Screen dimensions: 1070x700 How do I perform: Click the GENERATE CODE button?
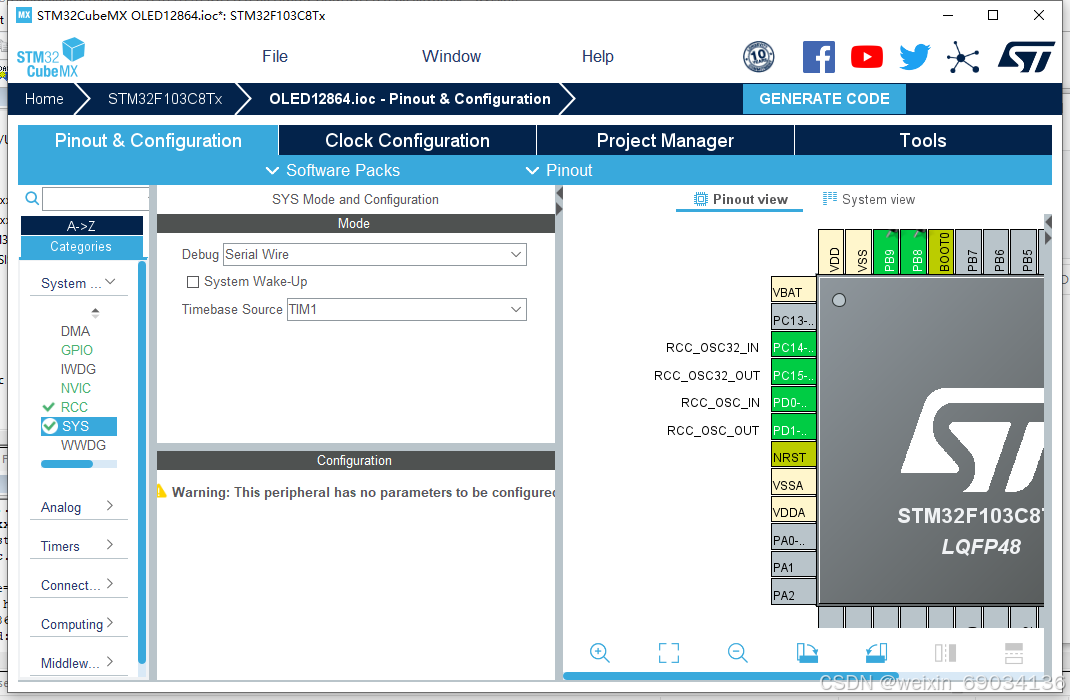[824, 99]
